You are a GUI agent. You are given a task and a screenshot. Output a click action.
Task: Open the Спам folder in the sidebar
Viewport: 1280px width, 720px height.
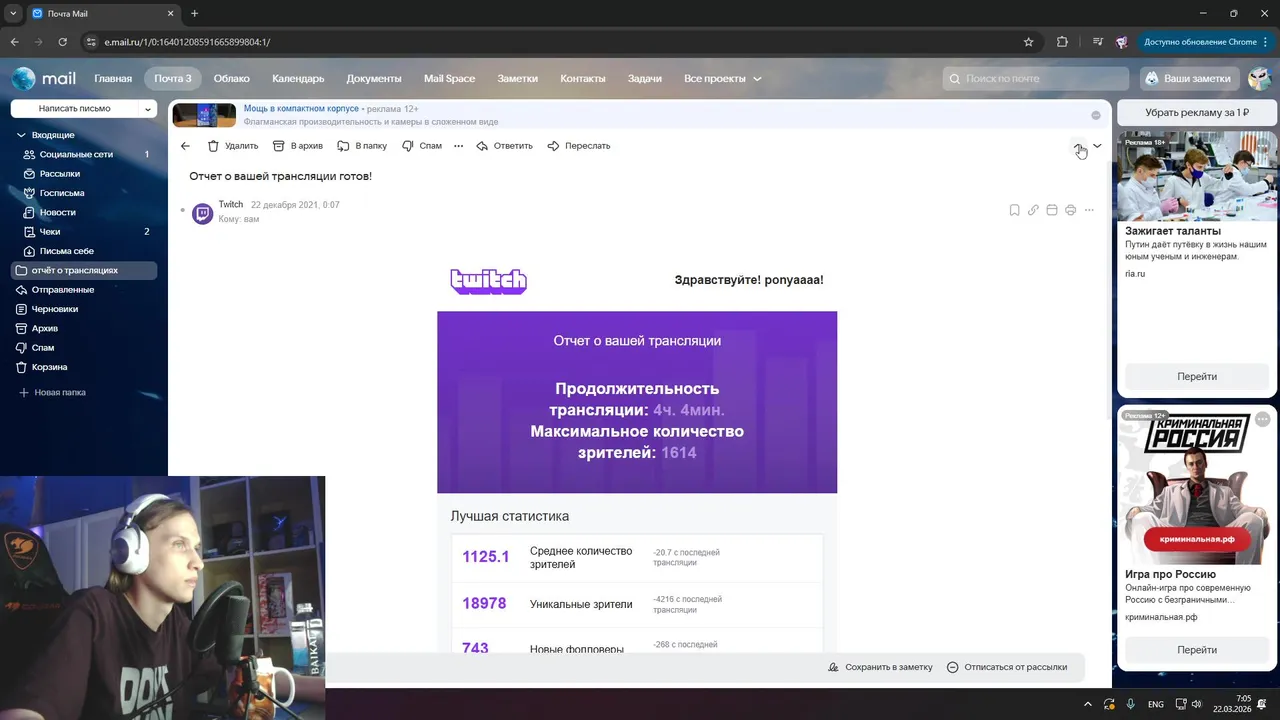pyautogui.click(x=84, y=348)
